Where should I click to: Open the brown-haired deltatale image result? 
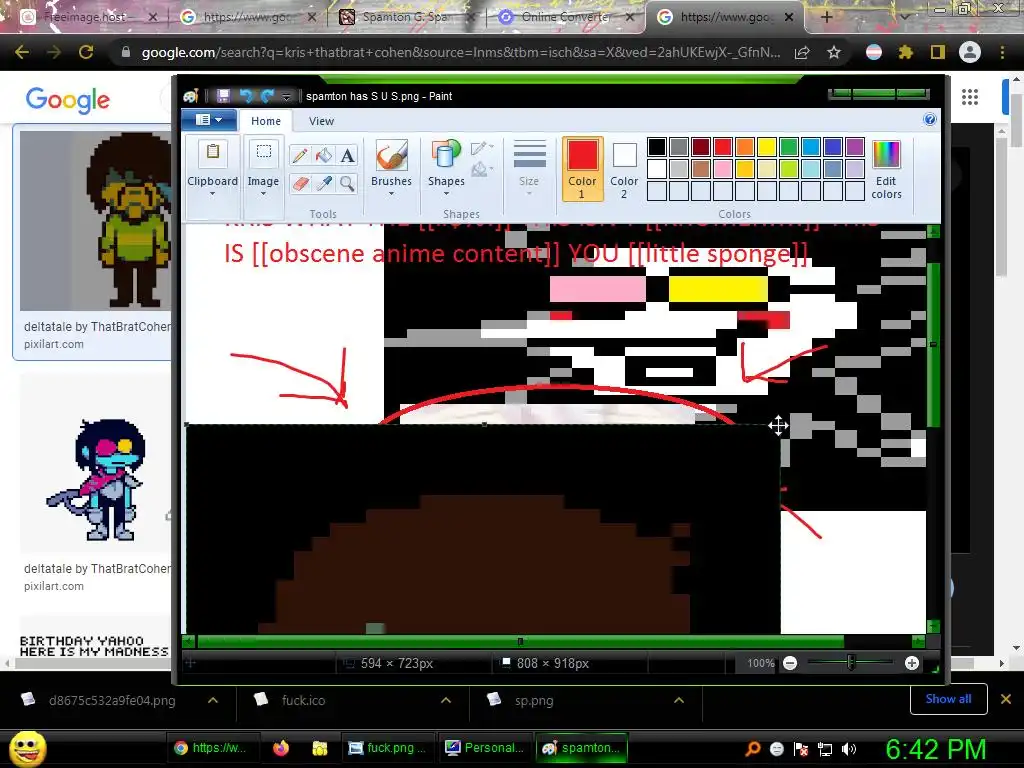pos(95,220)
